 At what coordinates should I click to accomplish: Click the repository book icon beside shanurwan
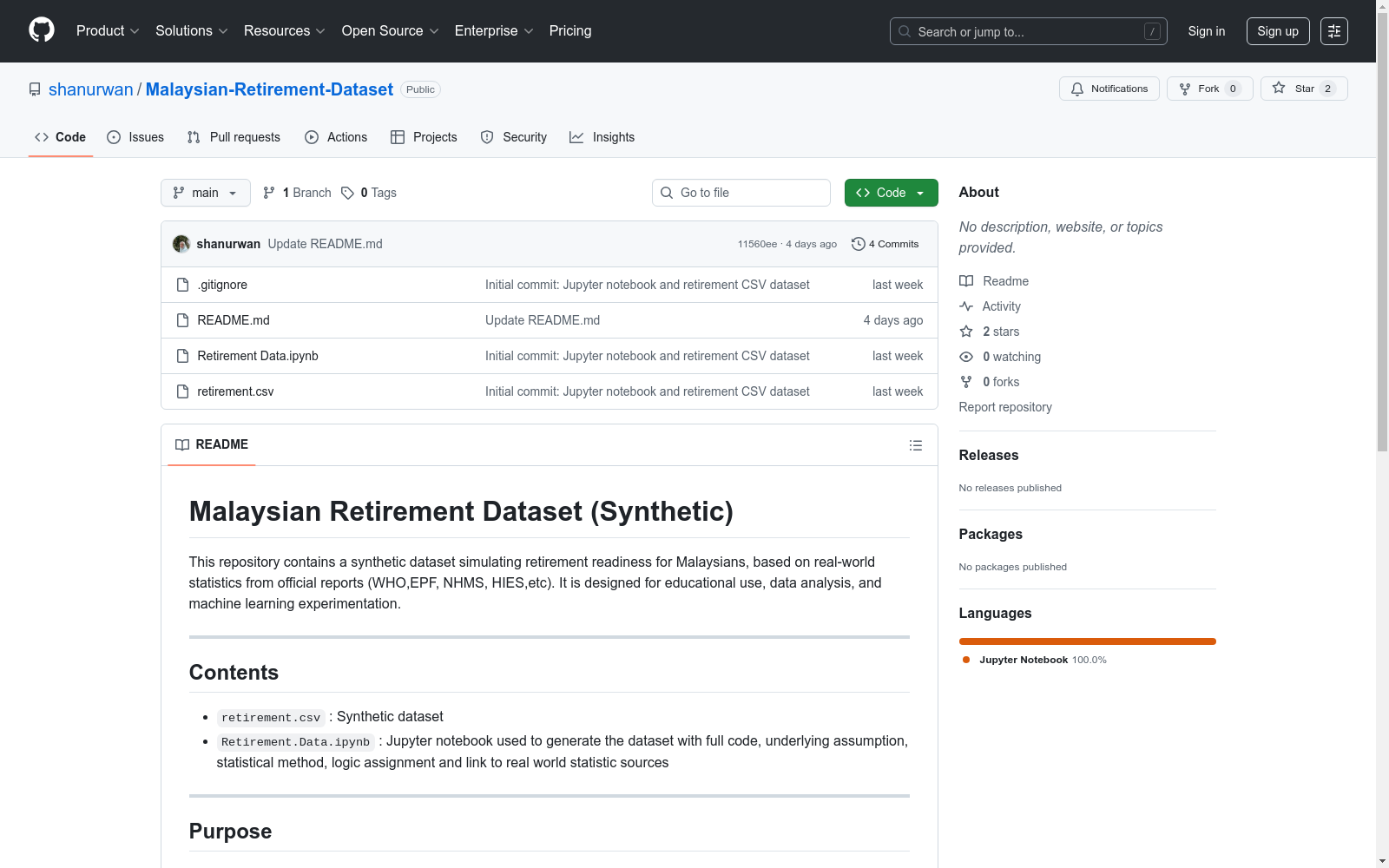pos(35,89)
